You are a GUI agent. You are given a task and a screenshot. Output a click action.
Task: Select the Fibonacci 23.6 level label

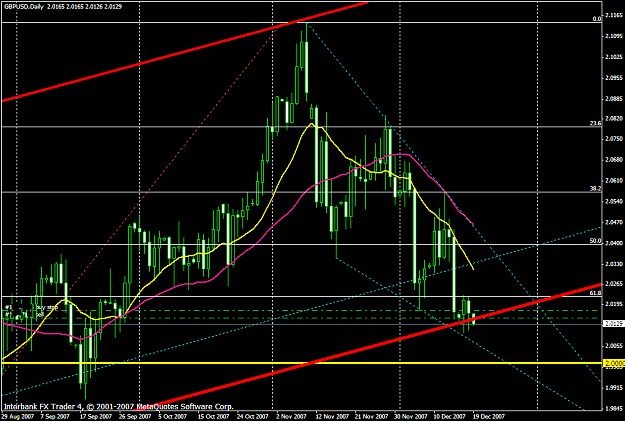[x=596, y=124]
